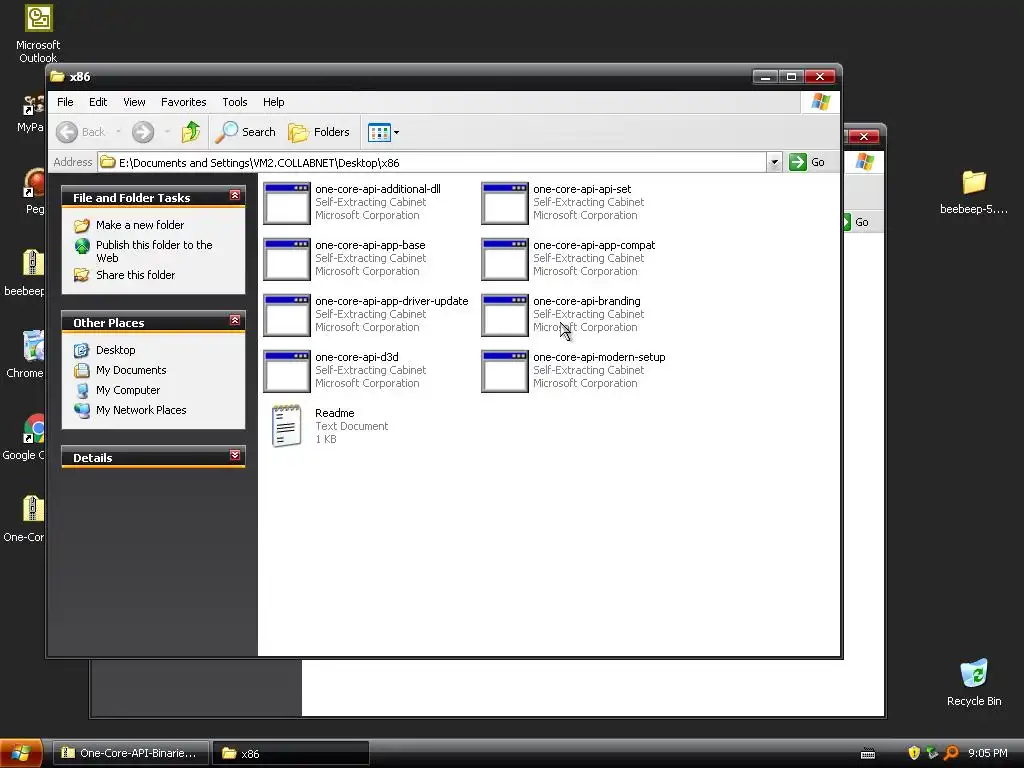Viewport: 1024px width, 768px height.
Task: Select the one-core-api-api-set file icon
Action: click(x=505, y=202)
